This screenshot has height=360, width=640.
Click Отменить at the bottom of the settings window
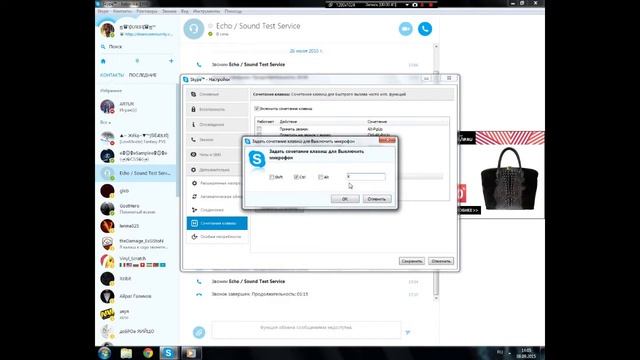tap(441, 261)
